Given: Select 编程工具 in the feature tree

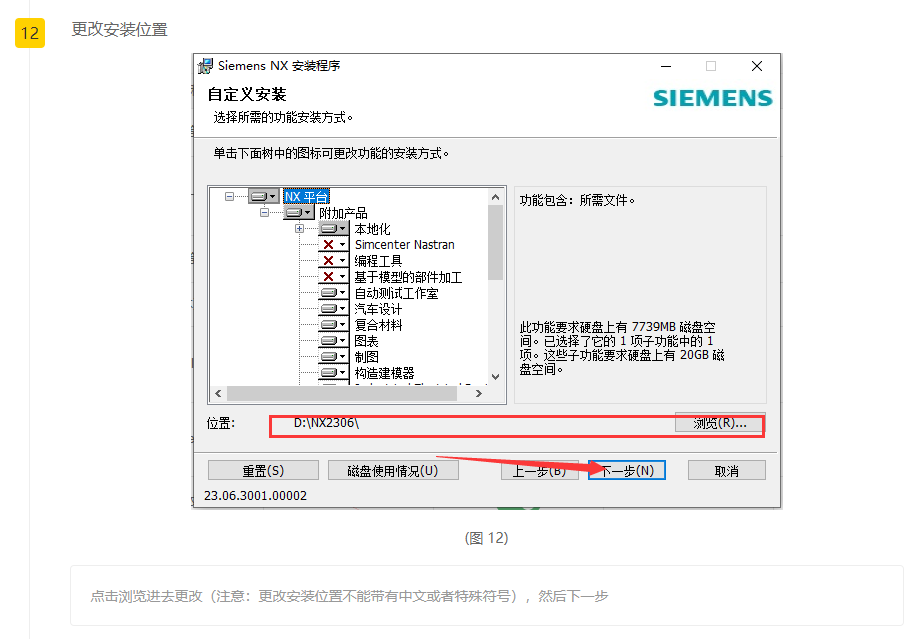Looking at the screenshot, I should 378,261.
